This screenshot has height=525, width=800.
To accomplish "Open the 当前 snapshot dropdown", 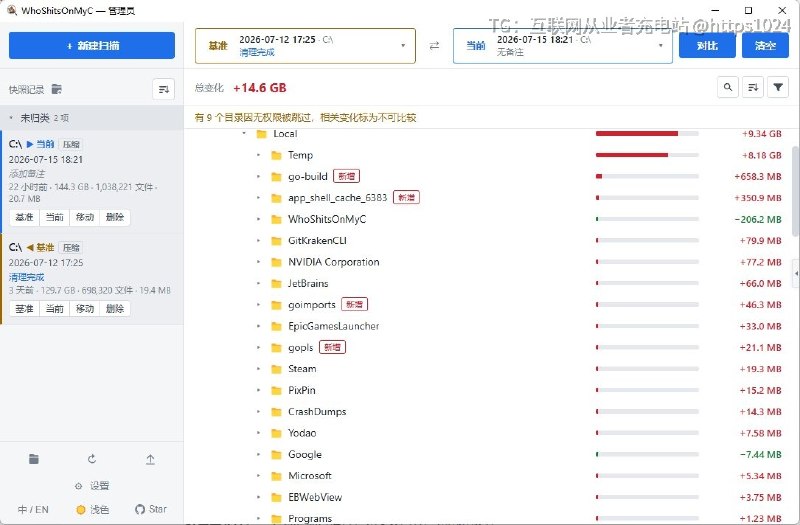I will (562, 45).
